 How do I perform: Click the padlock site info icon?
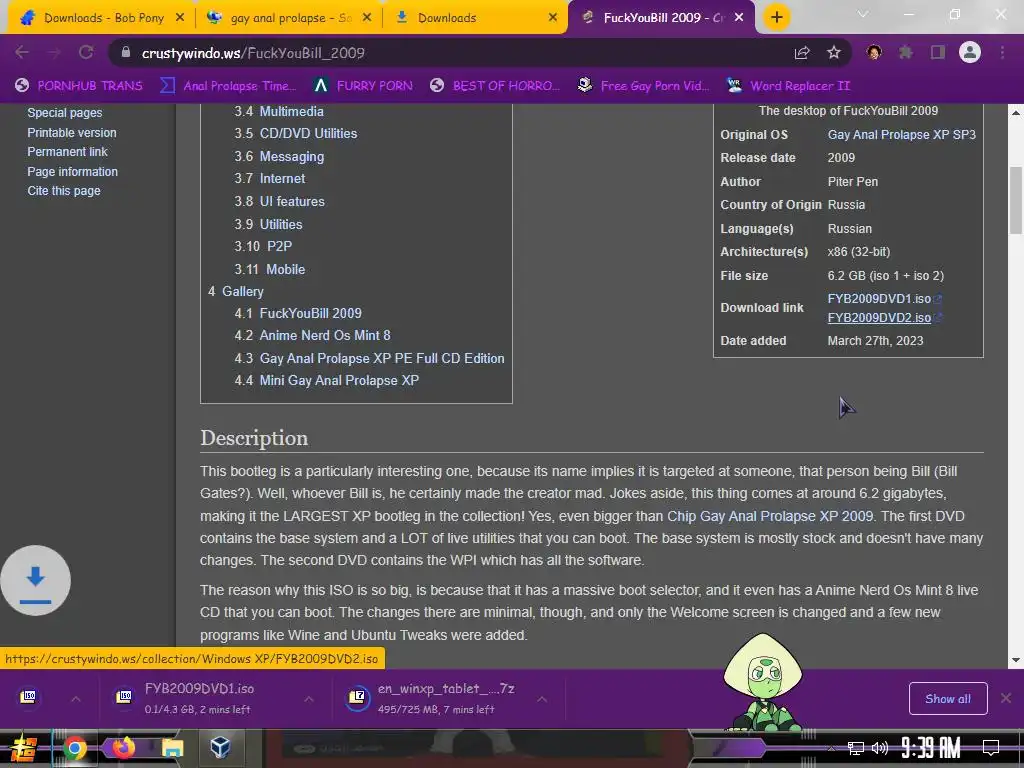coord(126,52)
